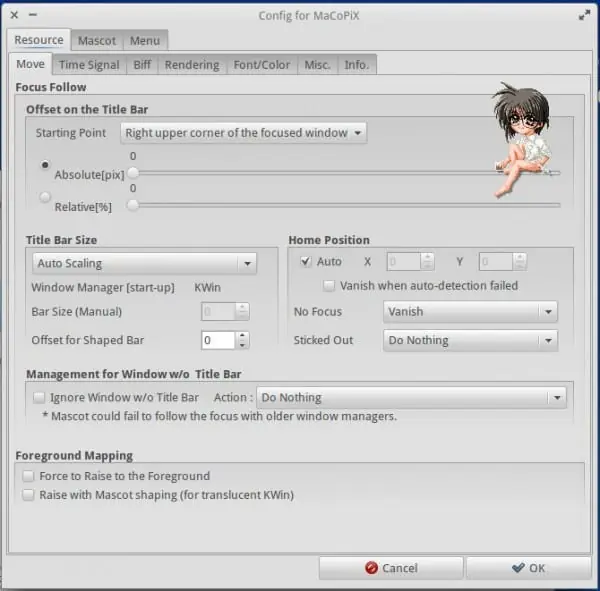Click the window minimize dash icon
This screenshot has height=591, width=600.
(33, 15)
